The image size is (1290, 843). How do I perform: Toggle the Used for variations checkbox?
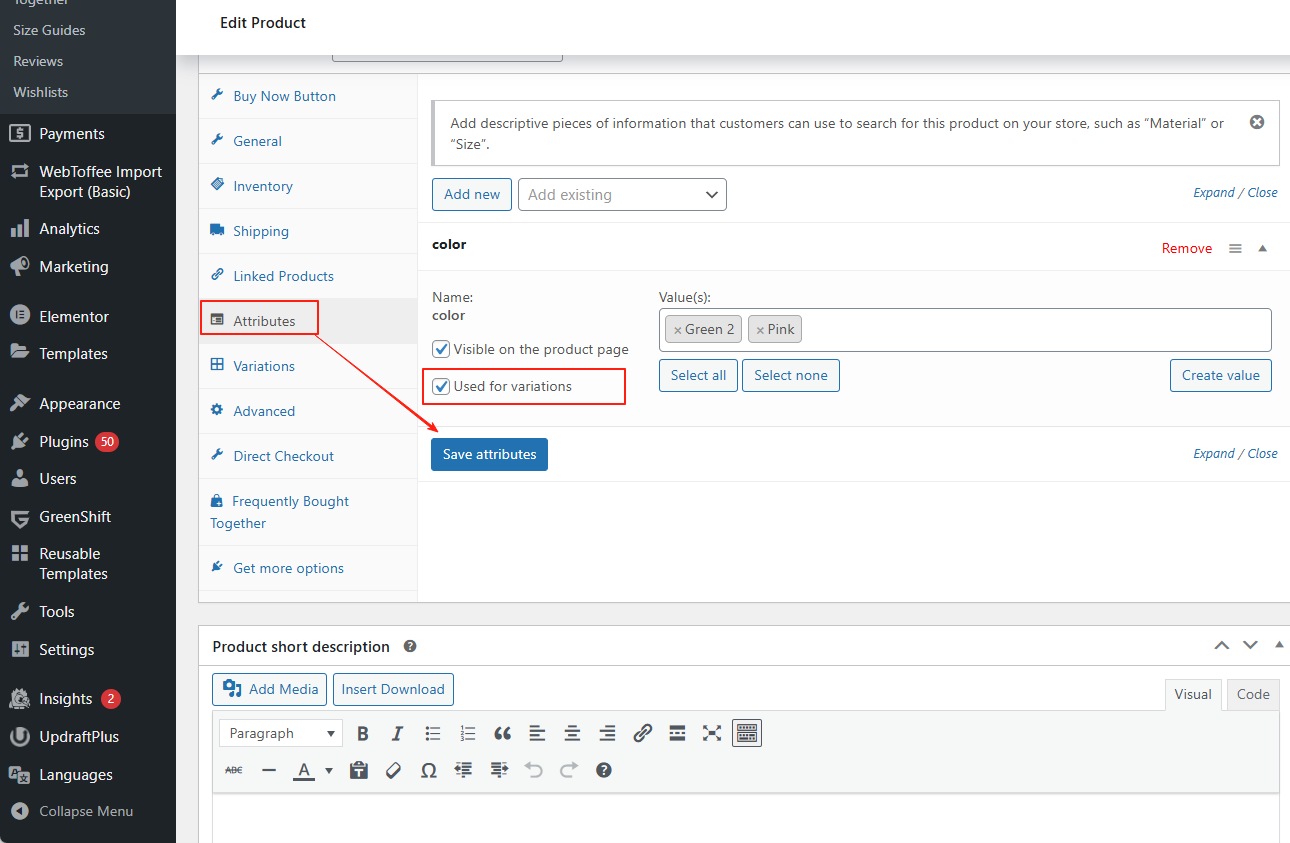tap(441, 386)
